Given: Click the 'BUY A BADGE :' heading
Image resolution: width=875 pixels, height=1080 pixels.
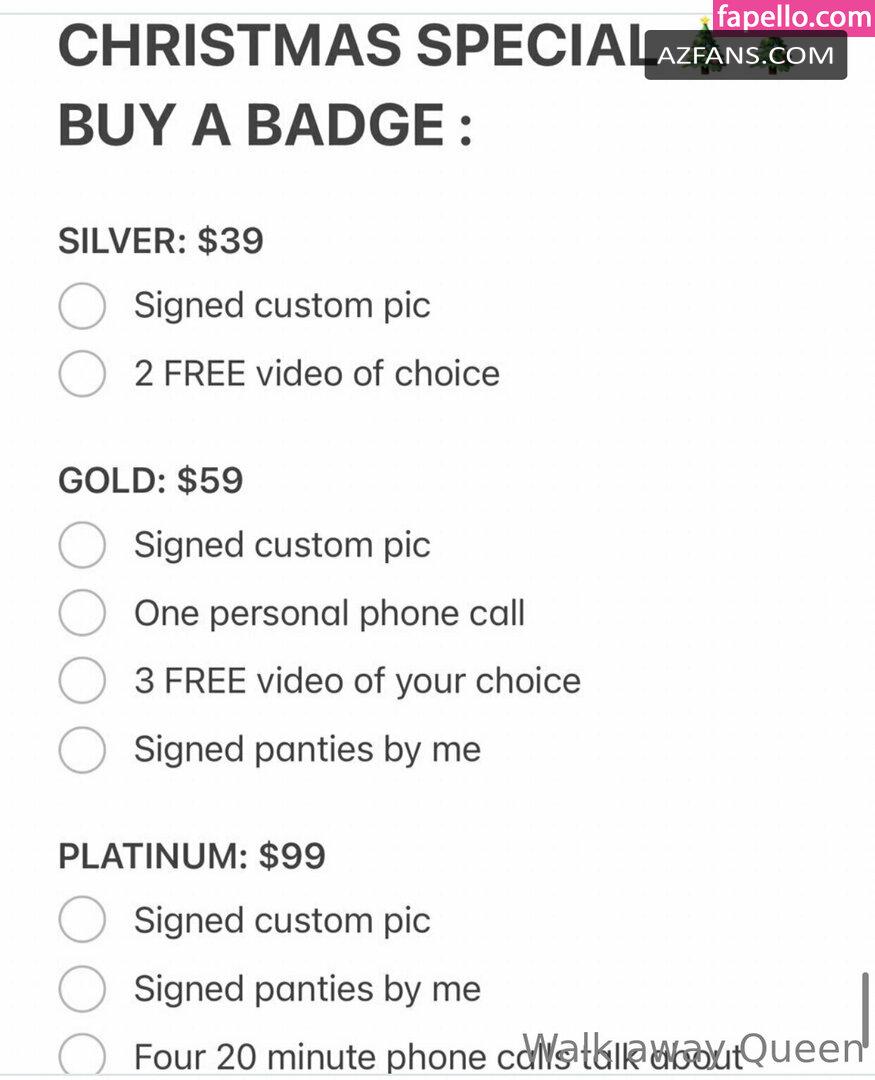Looking at the screenshot, I should (x=266, y=125).
